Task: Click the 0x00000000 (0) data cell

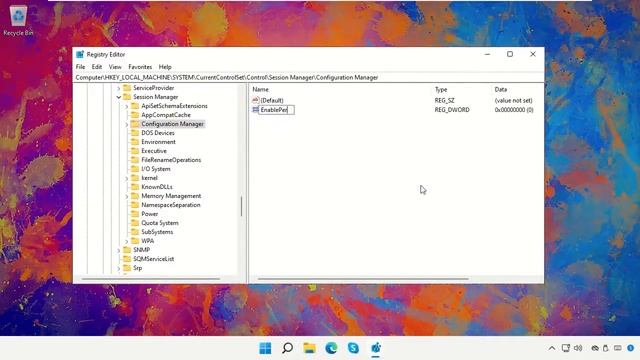Action: click(x=514, y=110)
